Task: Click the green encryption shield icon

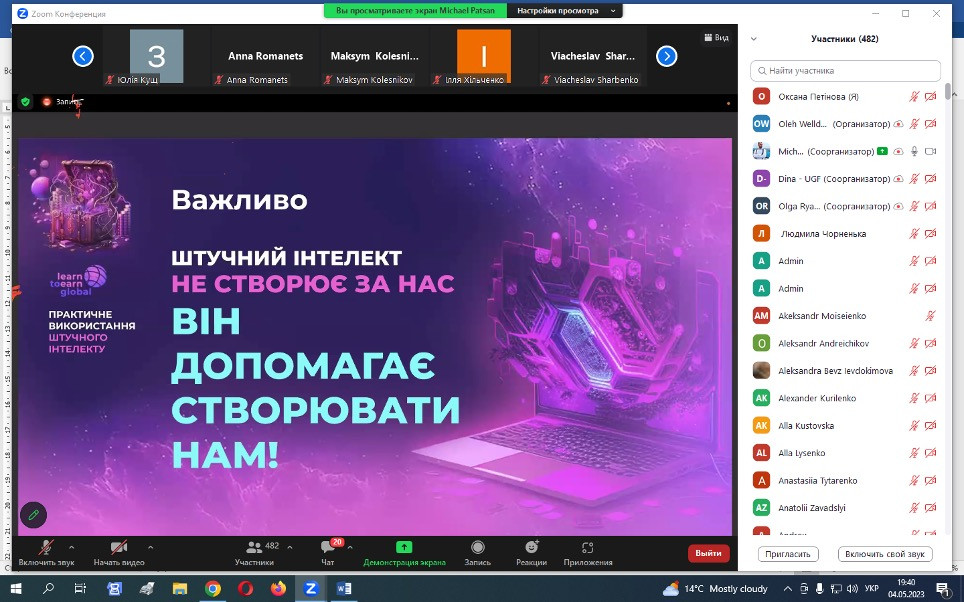Action: 25,101
